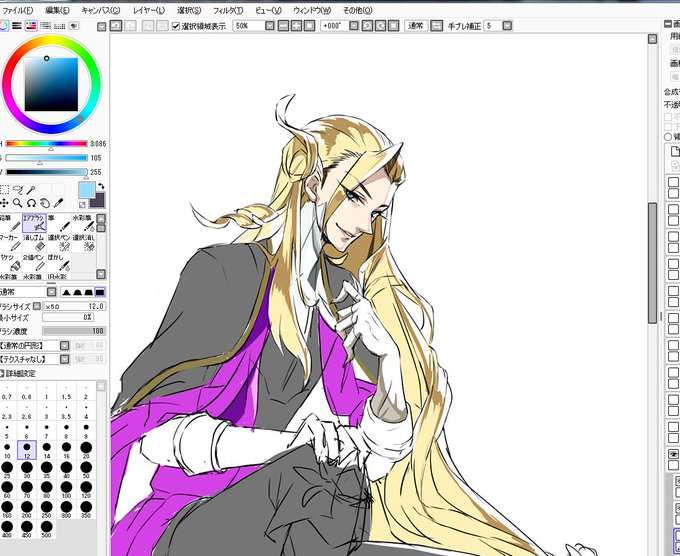Click the undo button in toolbar
This screenshot has height=556, width=680.
coord(116,26)
